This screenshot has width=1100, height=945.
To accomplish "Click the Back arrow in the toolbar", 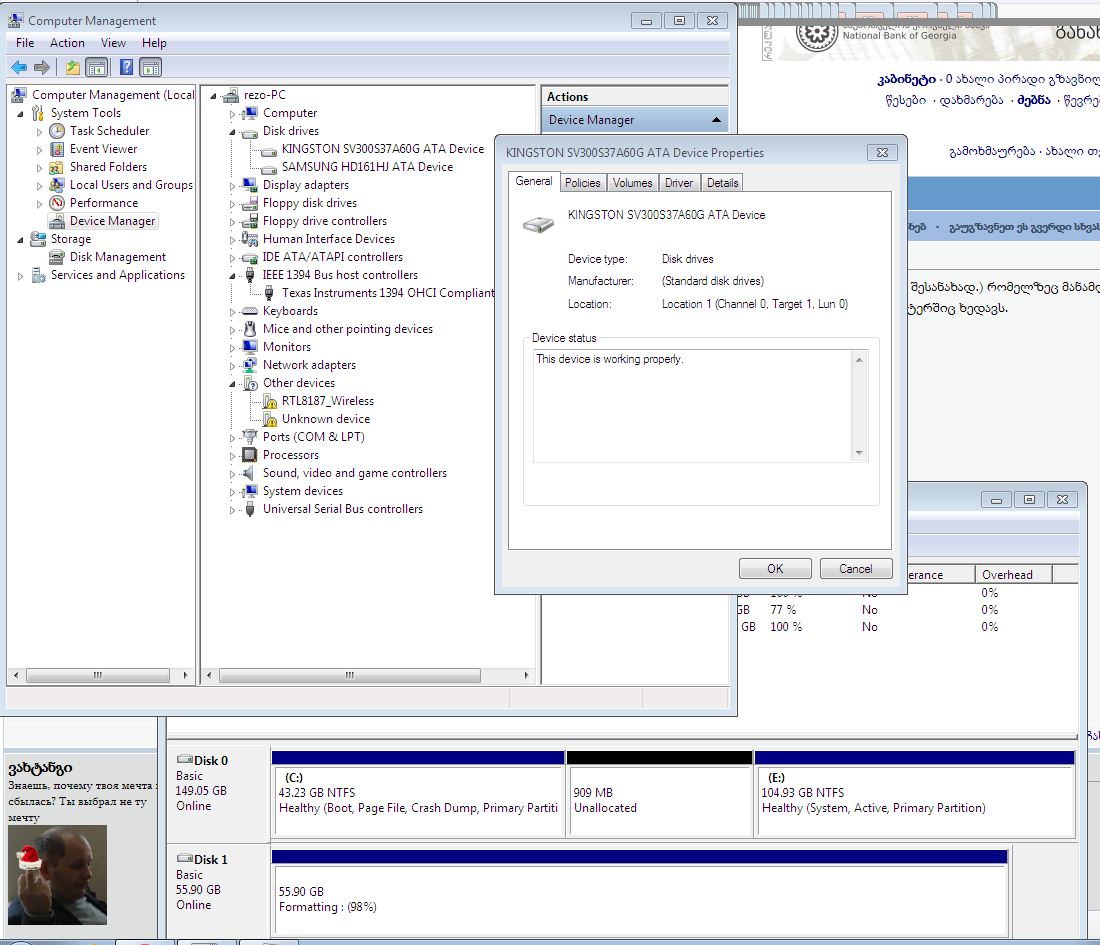I will (x=18, y=67).
